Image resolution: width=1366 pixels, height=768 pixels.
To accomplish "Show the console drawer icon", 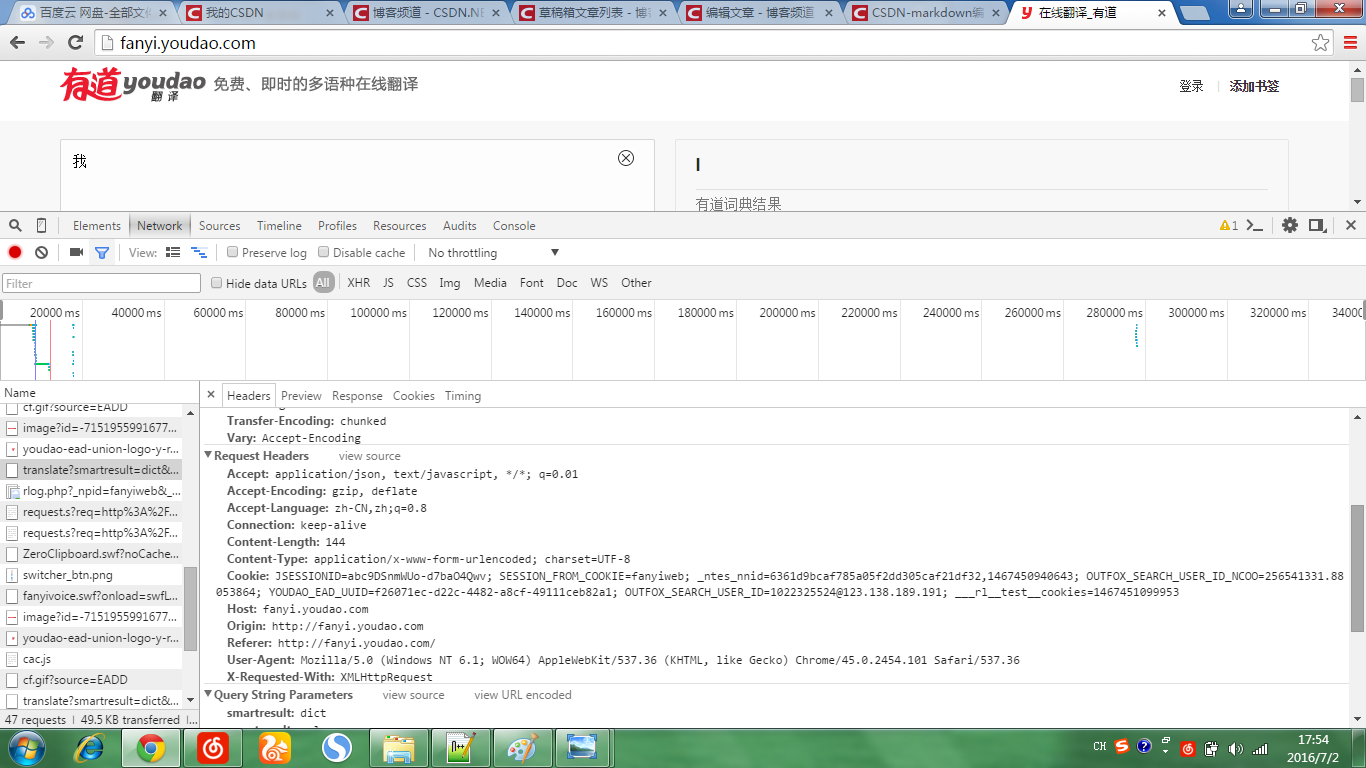I will click(1254, 226).
